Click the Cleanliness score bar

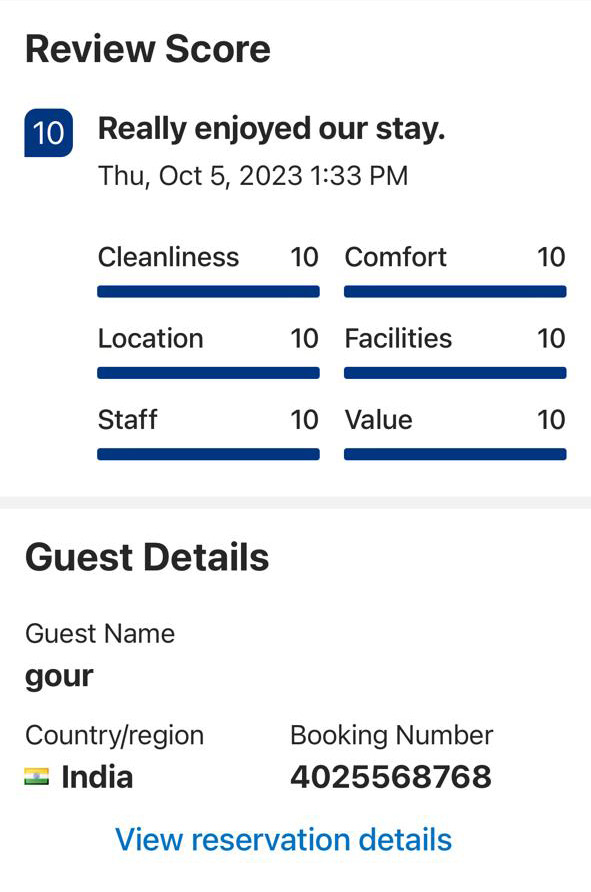coord(208,292)
